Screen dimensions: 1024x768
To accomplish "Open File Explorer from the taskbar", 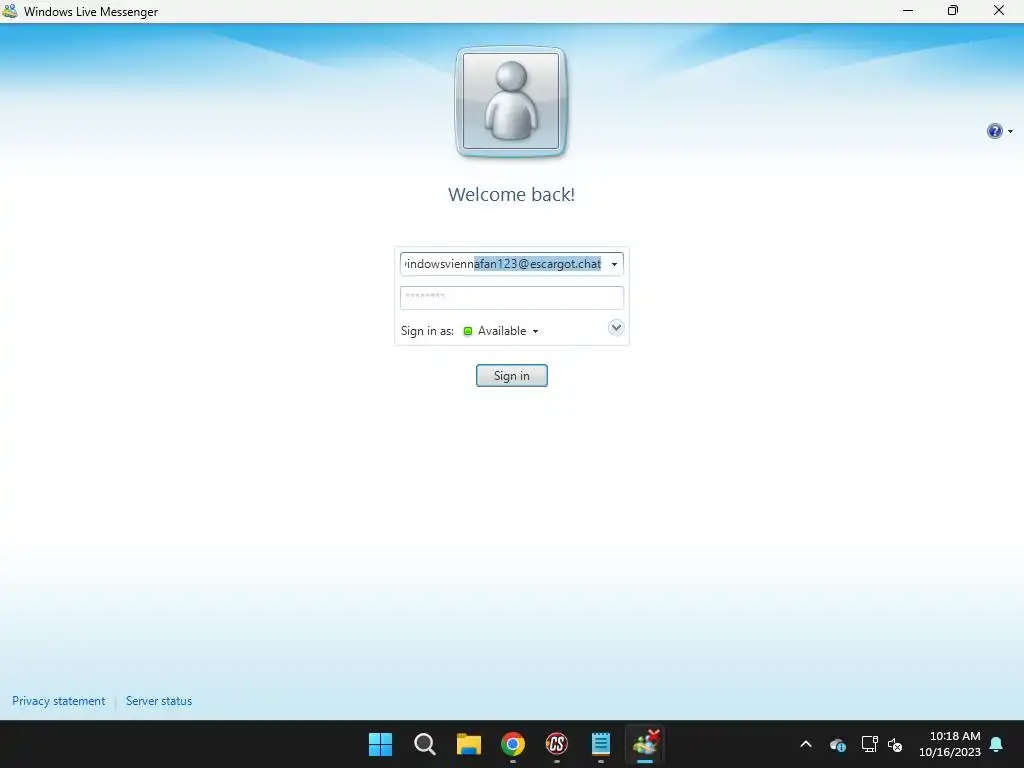I will pos(468,744).
